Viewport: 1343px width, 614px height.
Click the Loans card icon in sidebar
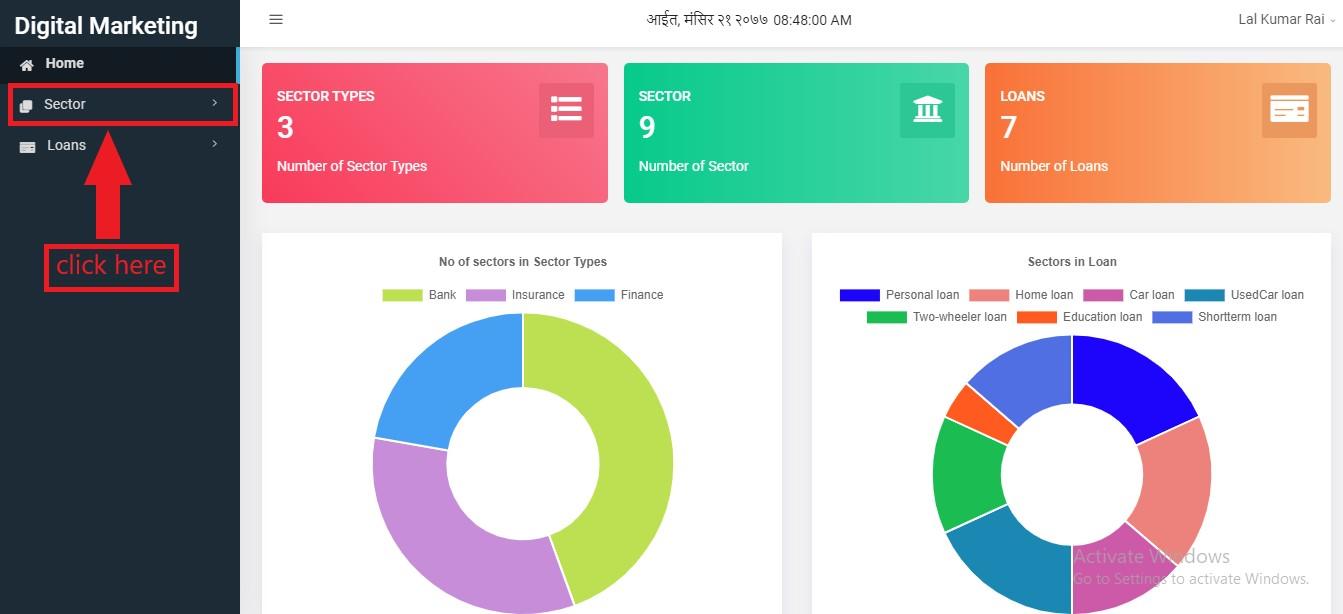click(28, 146)
